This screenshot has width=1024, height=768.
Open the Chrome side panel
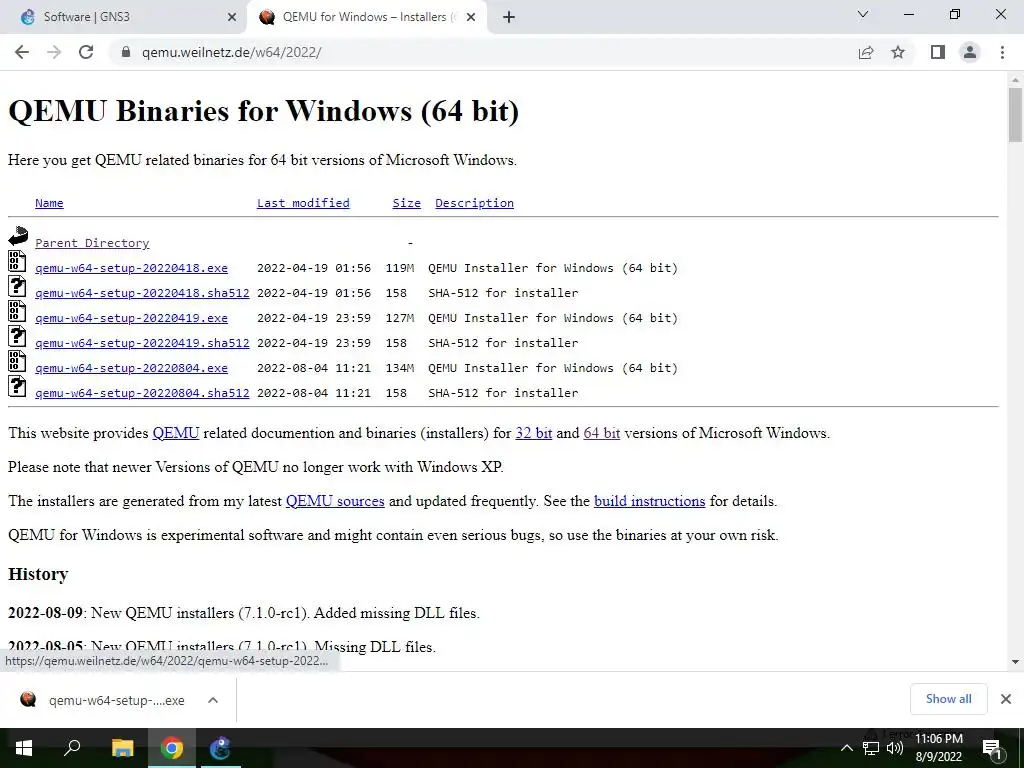point(938,52)
